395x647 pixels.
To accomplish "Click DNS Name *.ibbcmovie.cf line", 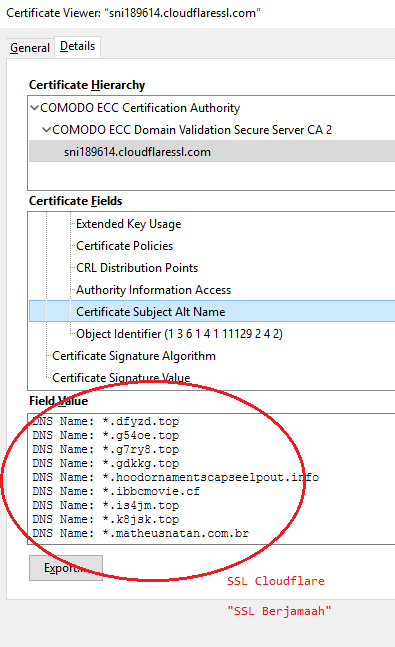I will point(116,492).
